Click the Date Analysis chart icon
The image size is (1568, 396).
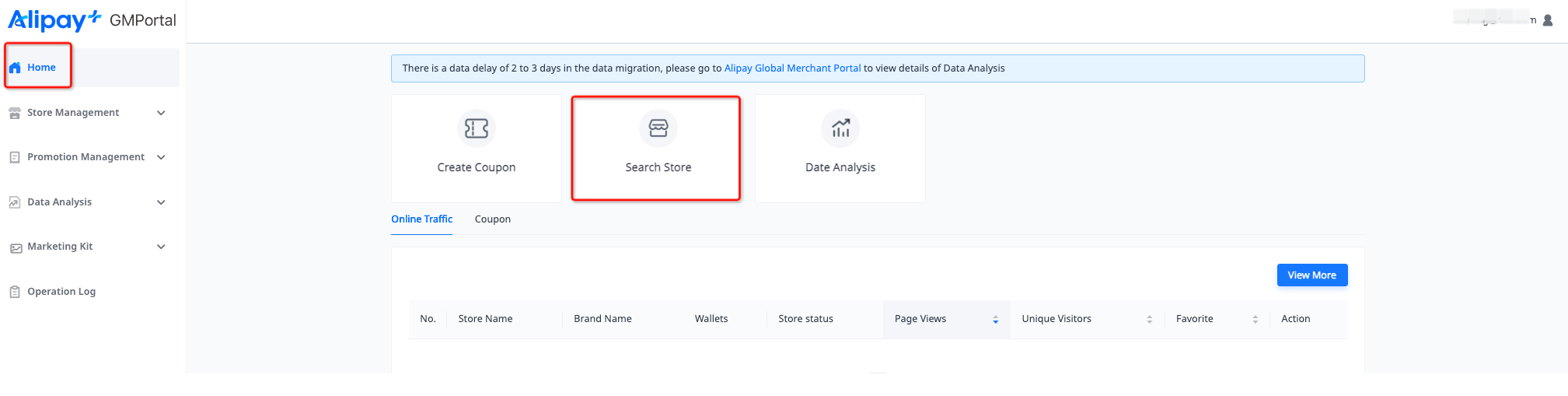coord(840,128)
